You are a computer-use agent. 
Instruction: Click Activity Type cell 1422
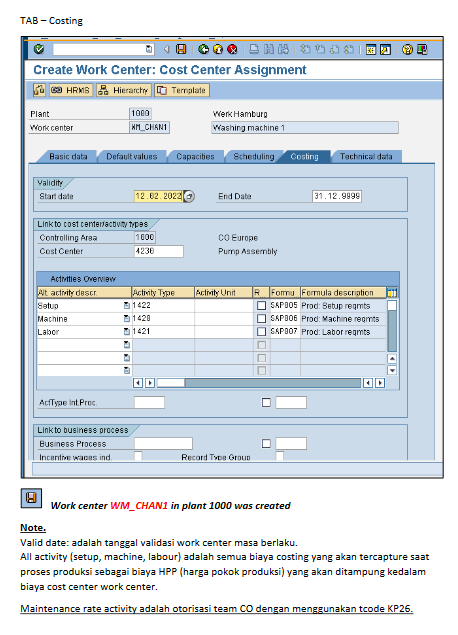point(163,305)
